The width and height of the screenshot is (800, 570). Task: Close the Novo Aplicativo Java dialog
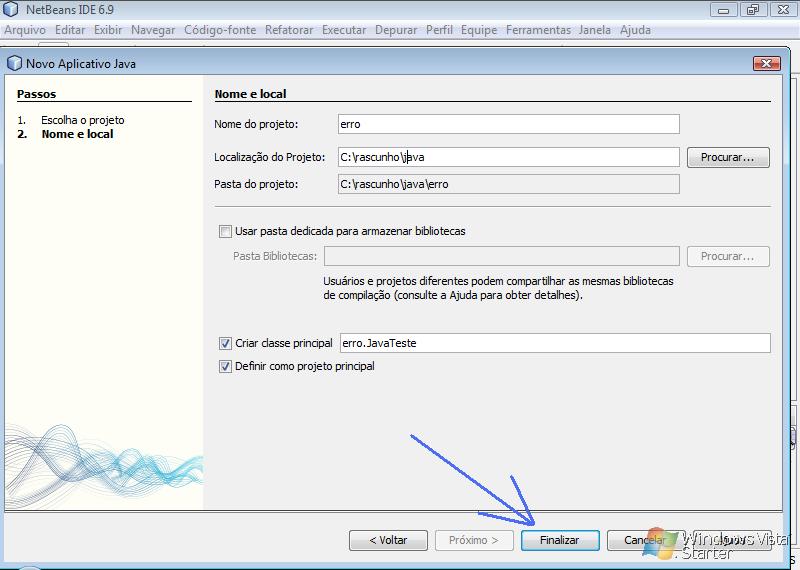click(766, 63)
